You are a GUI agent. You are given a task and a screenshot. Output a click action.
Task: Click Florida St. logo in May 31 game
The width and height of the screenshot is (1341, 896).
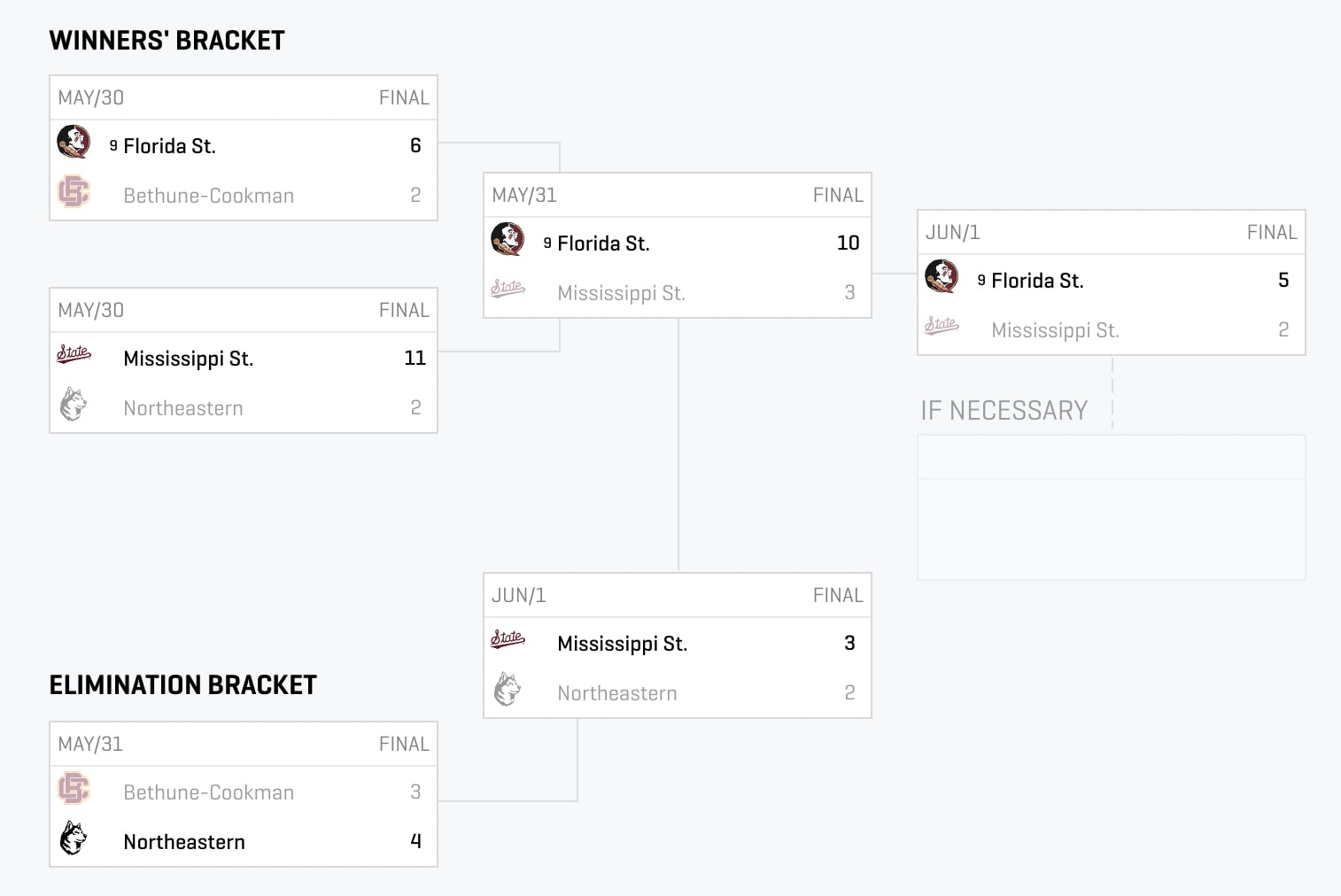click(508, 239)
